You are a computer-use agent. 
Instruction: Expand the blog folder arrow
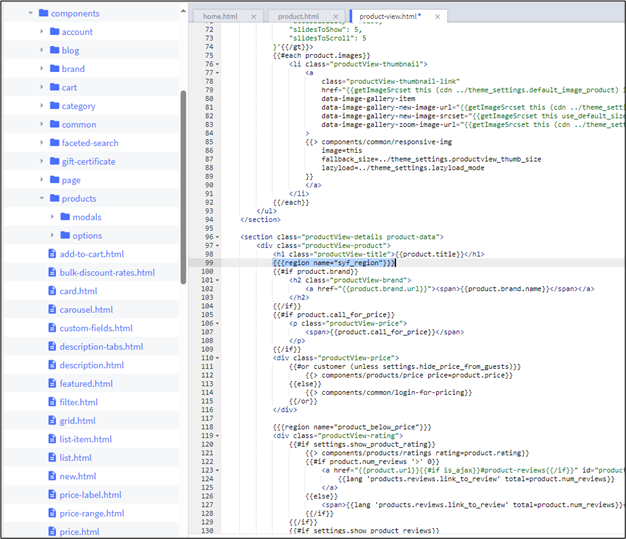pos(42,50)
